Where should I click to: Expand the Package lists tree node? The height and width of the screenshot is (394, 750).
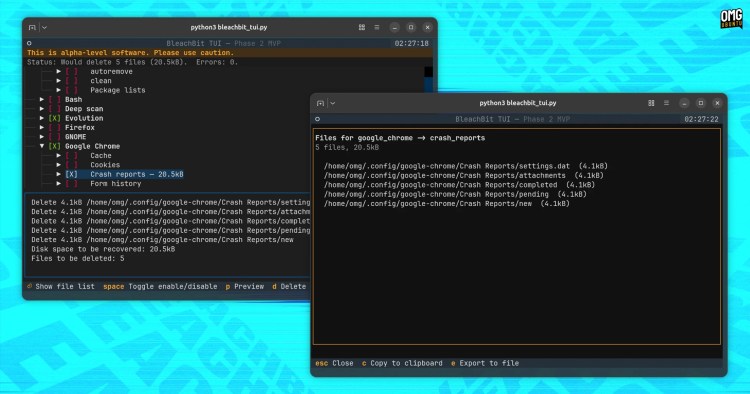[x=59, y=90]
